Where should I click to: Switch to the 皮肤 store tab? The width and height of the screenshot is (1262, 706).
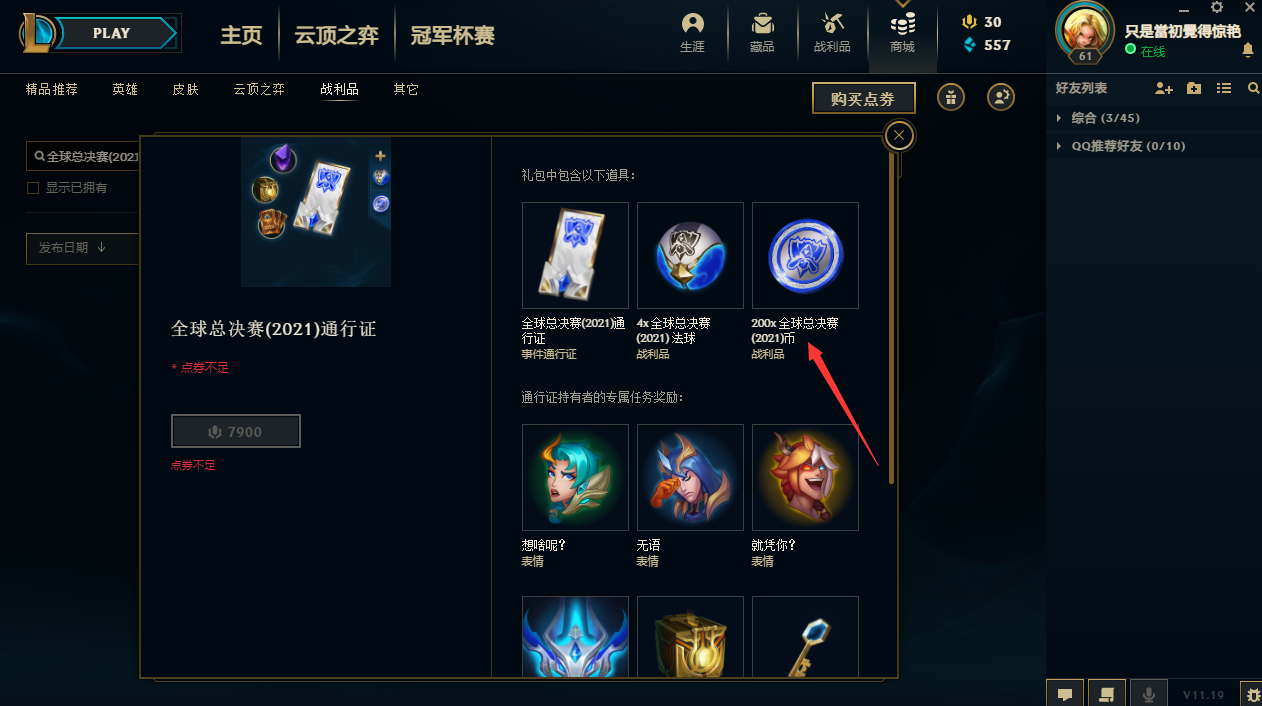point(185,89)
